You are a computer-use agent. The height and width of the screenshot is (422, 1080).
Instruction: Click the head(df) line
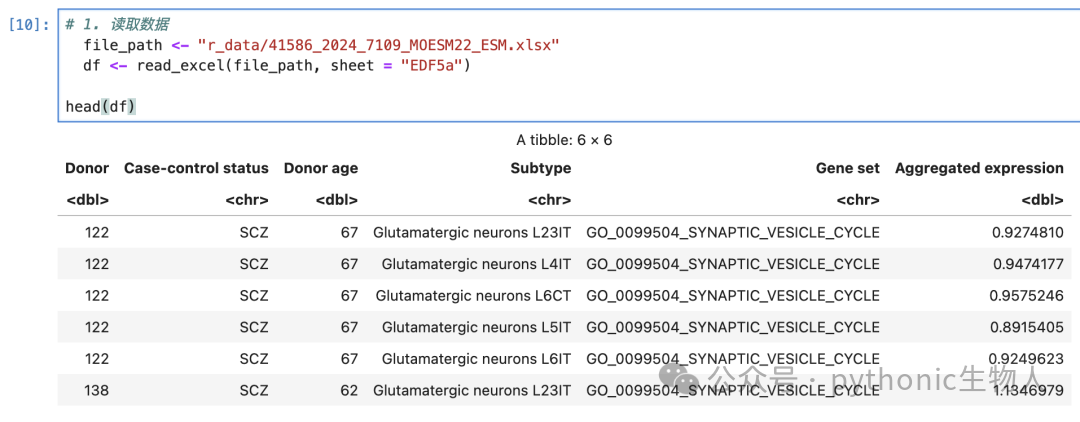click(x=101, y=107)
